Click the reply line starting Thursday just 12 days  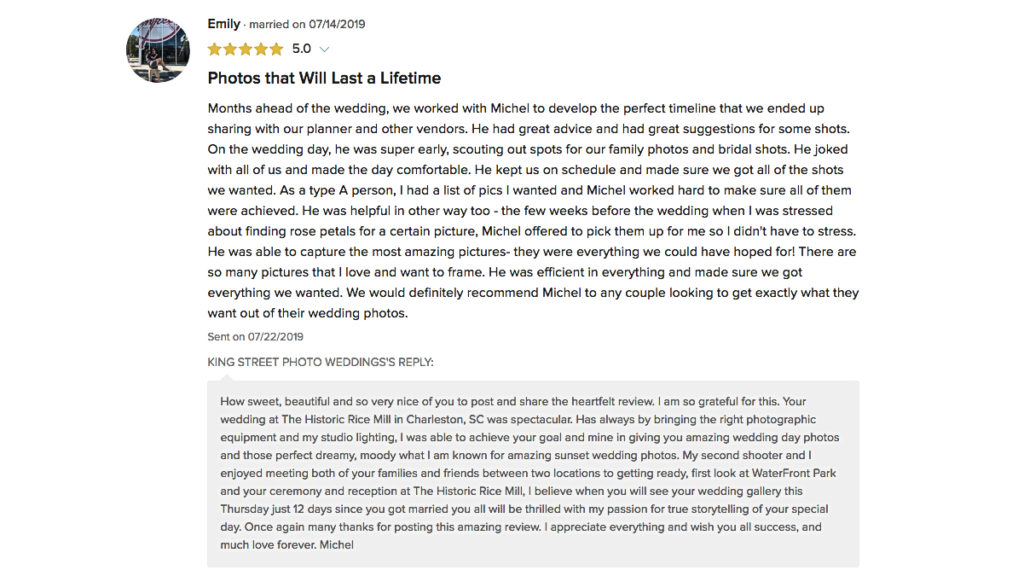click(x=524, y=509)
